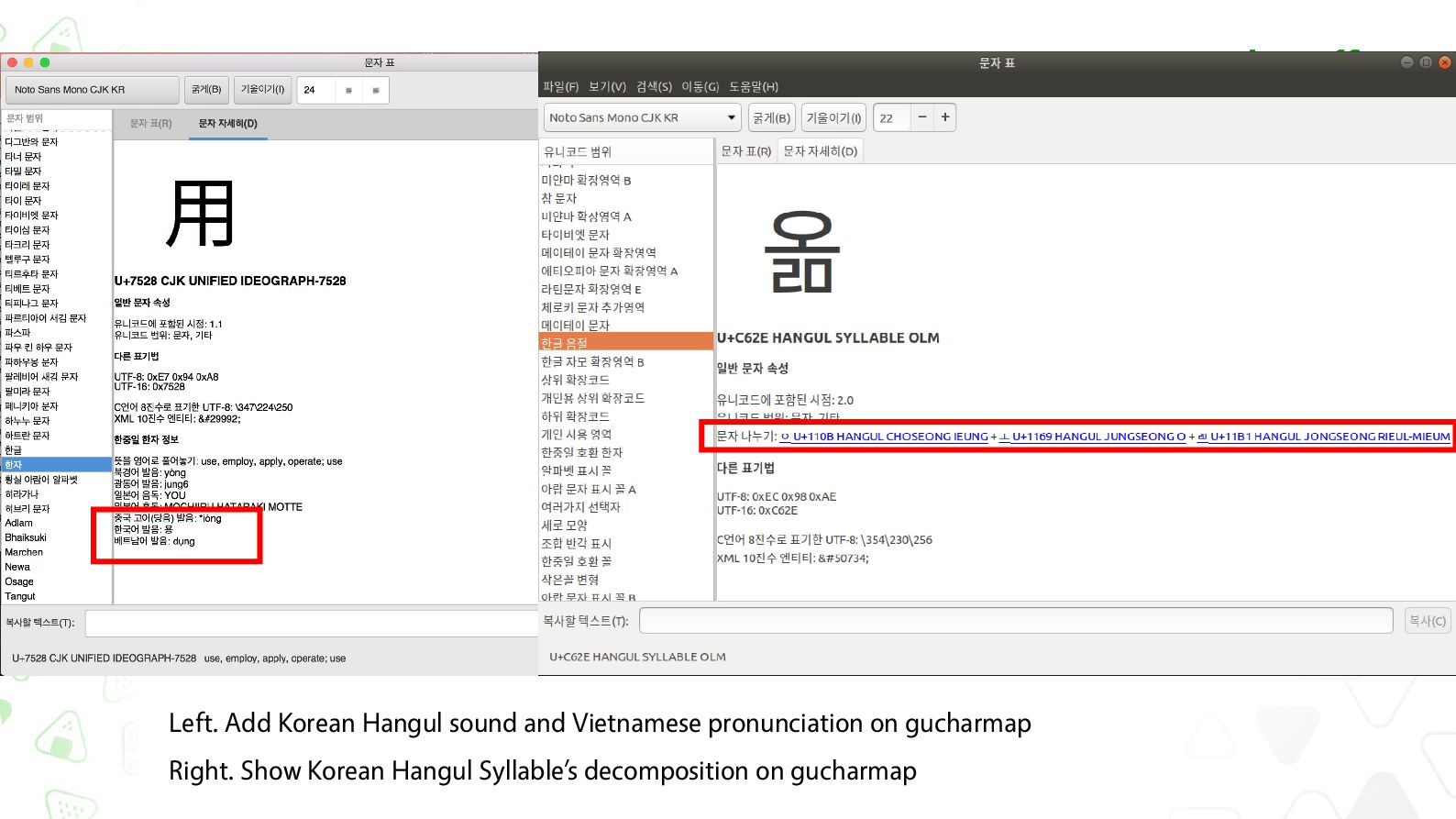This screenshot has width=1456, height=819.
Task: Select Tangut in the left script list
Action: click(56, 596)
